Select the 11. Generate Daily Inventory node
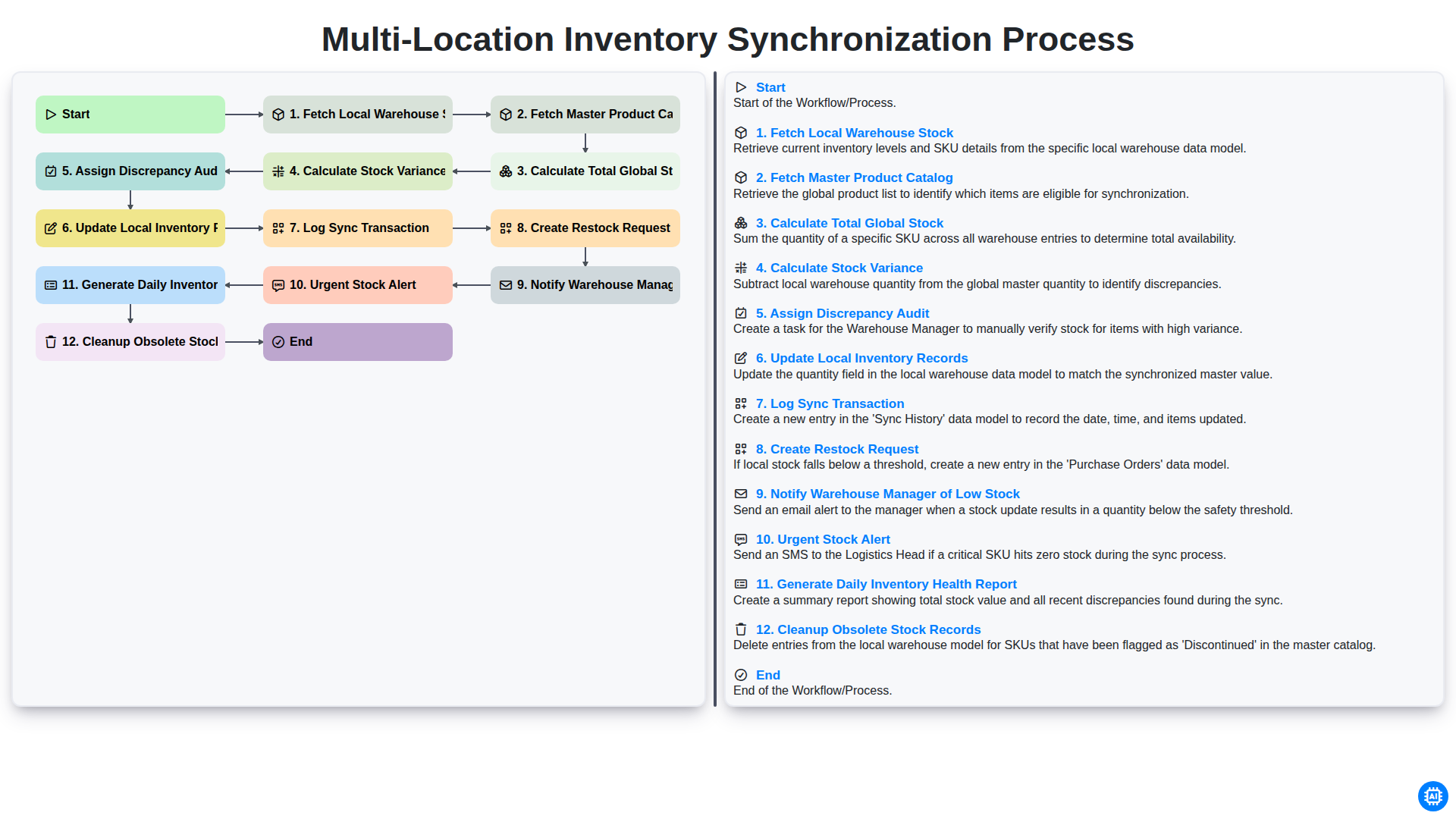This screenshot has height=819, width=1456. [x=130, y=285]
